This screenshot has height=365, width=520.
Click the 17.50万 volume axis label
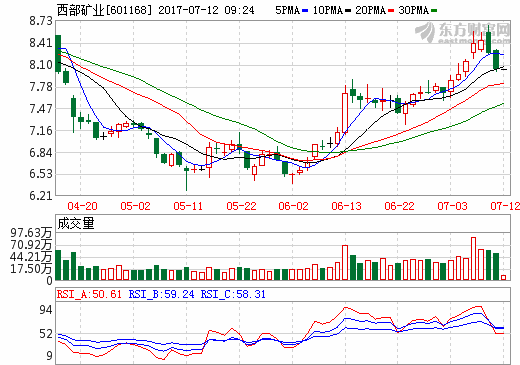pyautogui.click(x=31, y=269)
